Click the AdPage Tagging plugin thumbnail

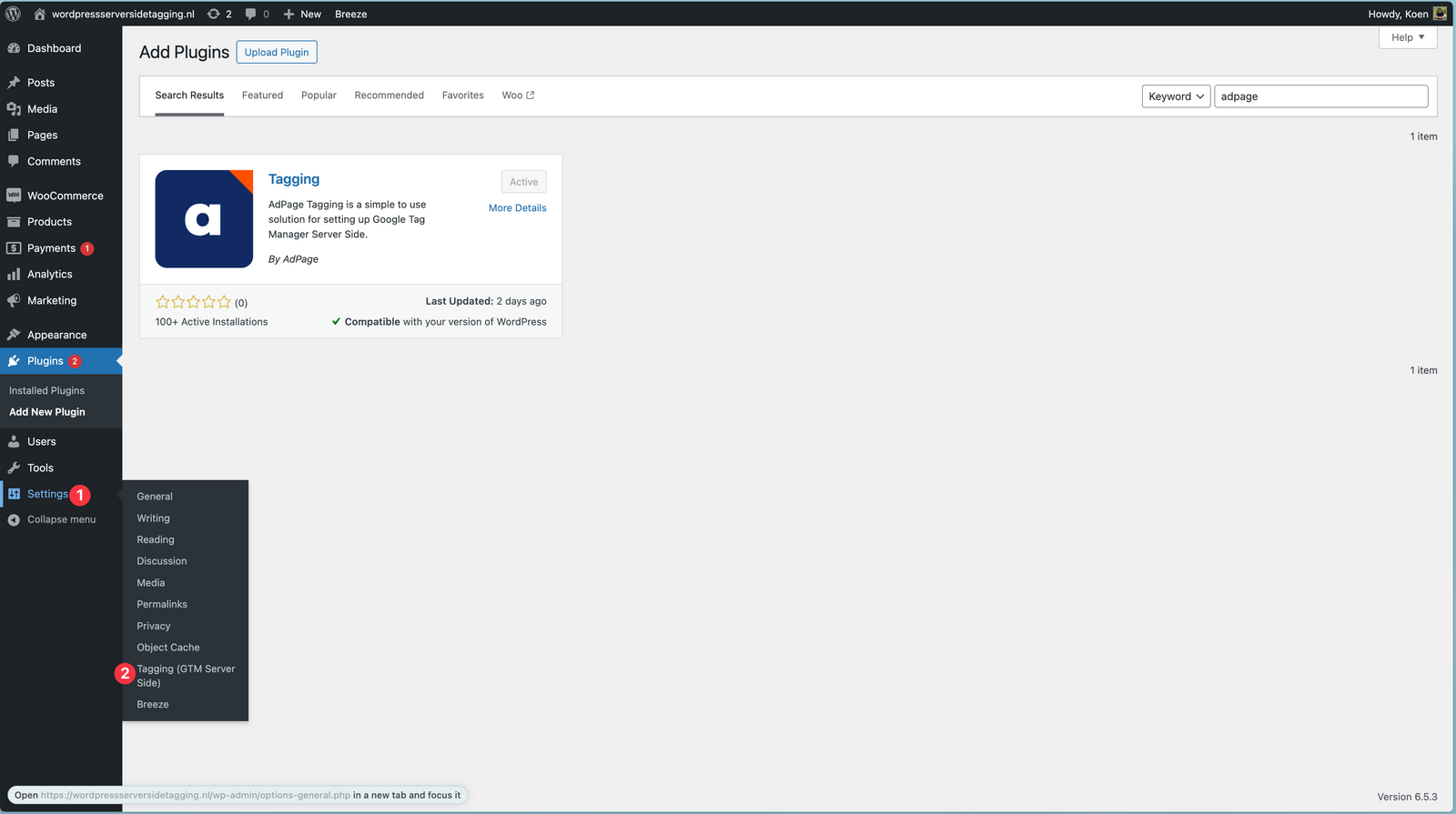[x=204, y=219]
